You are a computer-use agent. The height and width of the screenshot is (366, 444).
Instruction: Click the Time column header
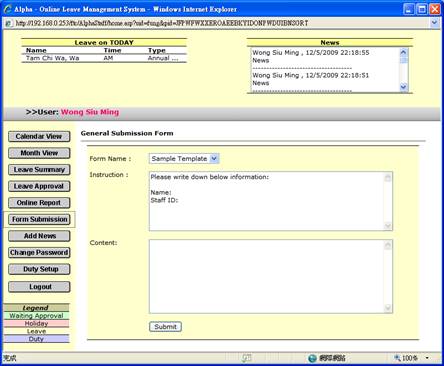coord(112,50)
